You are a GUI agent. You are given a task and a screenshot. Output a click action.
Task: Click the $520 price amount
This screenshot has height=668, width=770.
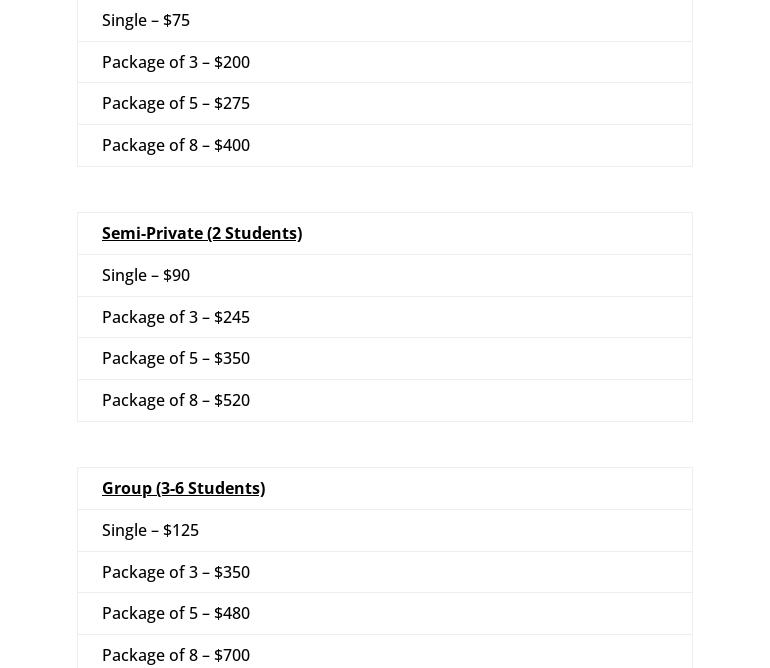point(232,400)
